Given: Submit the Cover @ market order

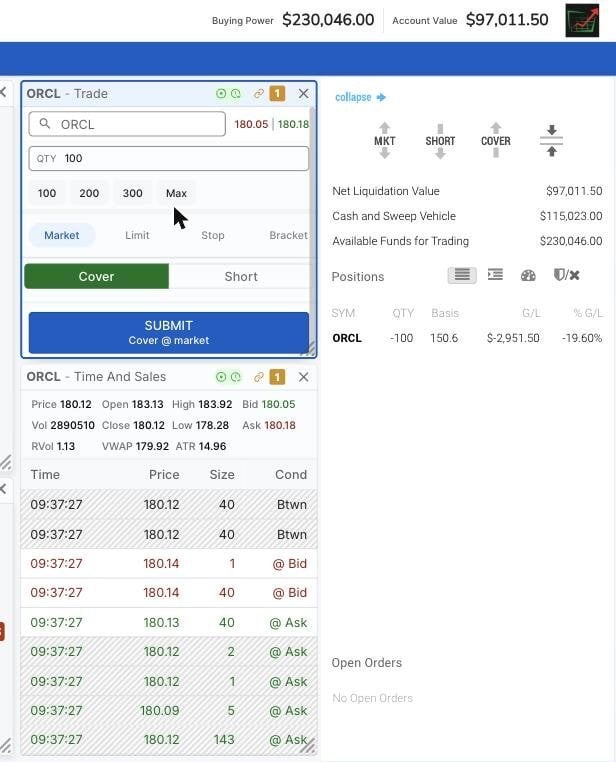Looking at the screenshot, I should pos(169,332).
